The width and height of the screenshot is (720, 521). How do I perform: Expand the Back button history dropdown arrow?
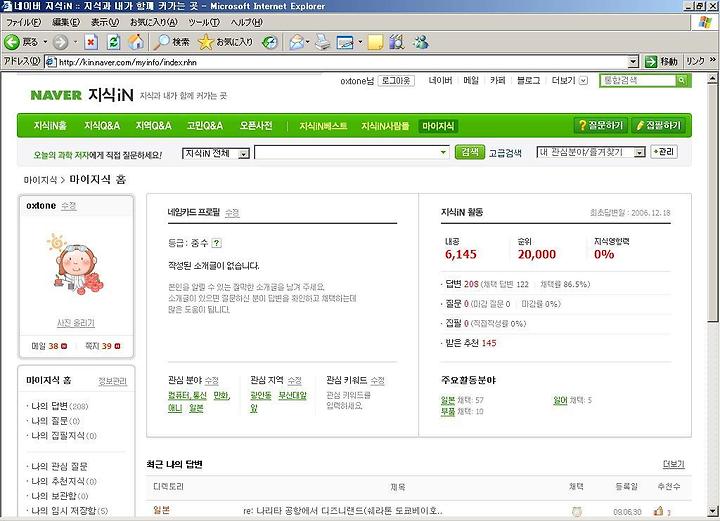(45, 42)
